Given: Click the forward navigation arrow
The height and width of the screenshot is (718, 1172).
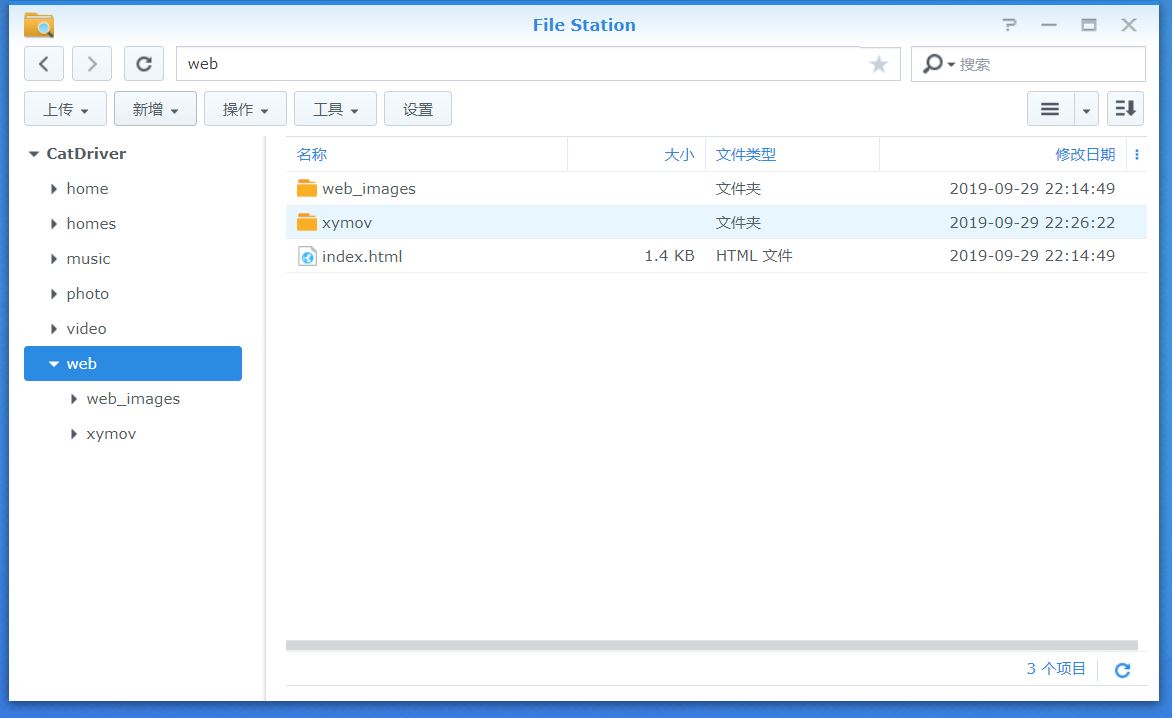Looking at the screenshot, I should tap(91, 63).
